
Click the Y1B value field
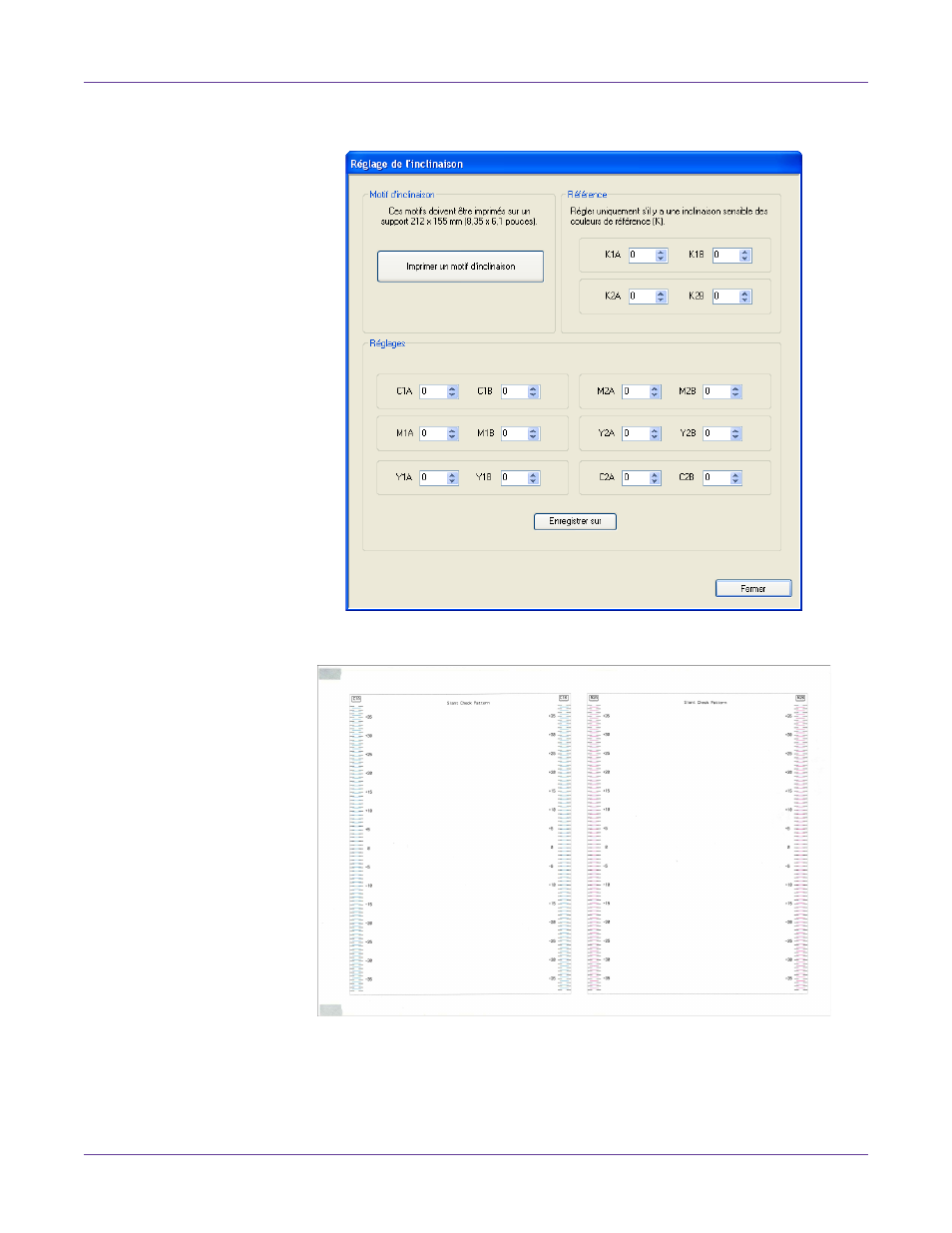click(514, 478)
